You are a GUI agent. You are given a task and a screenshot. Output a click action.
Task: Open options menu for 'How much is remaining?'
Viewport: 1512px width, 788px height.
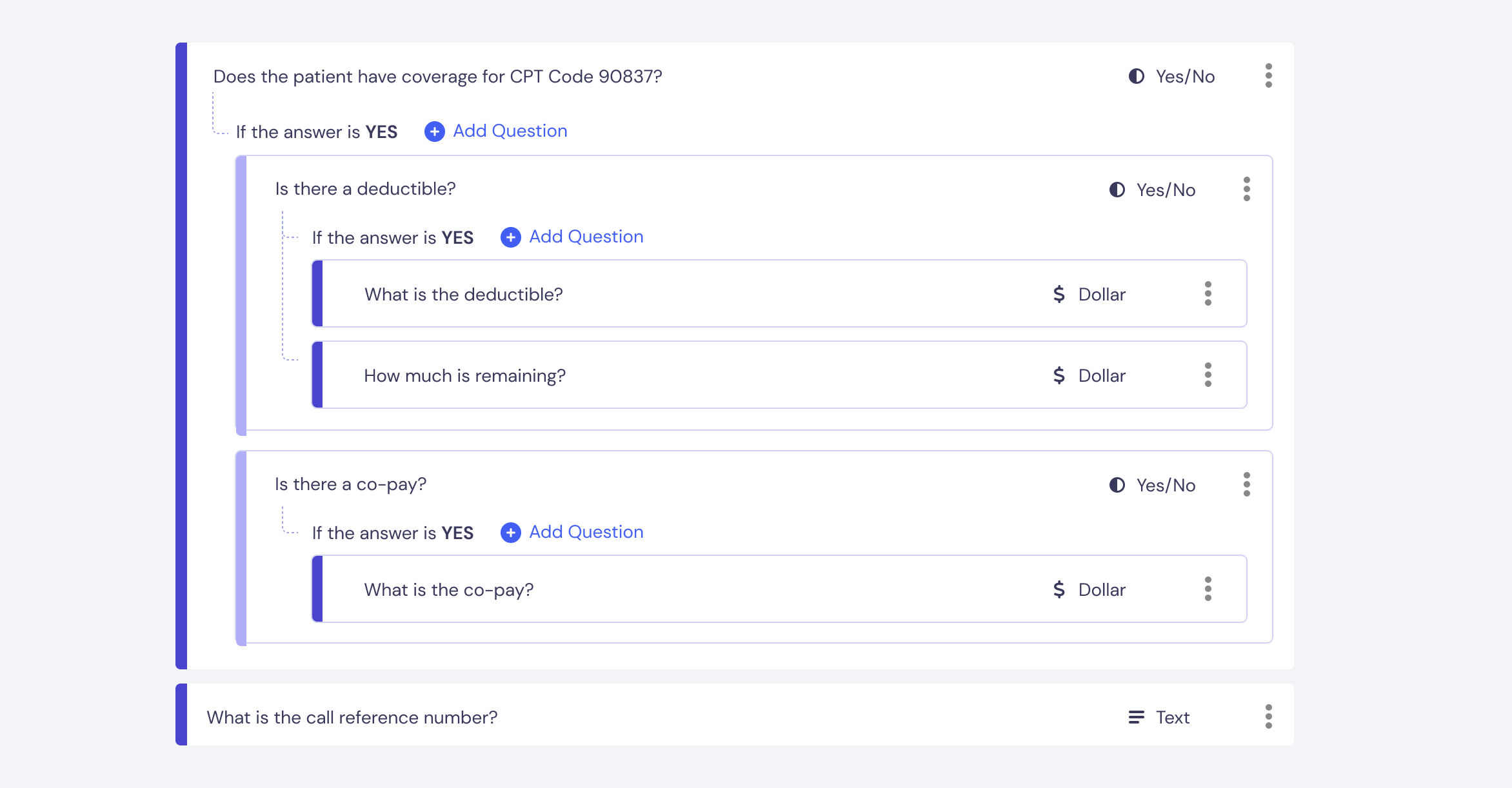click(x=1208, y=375)
